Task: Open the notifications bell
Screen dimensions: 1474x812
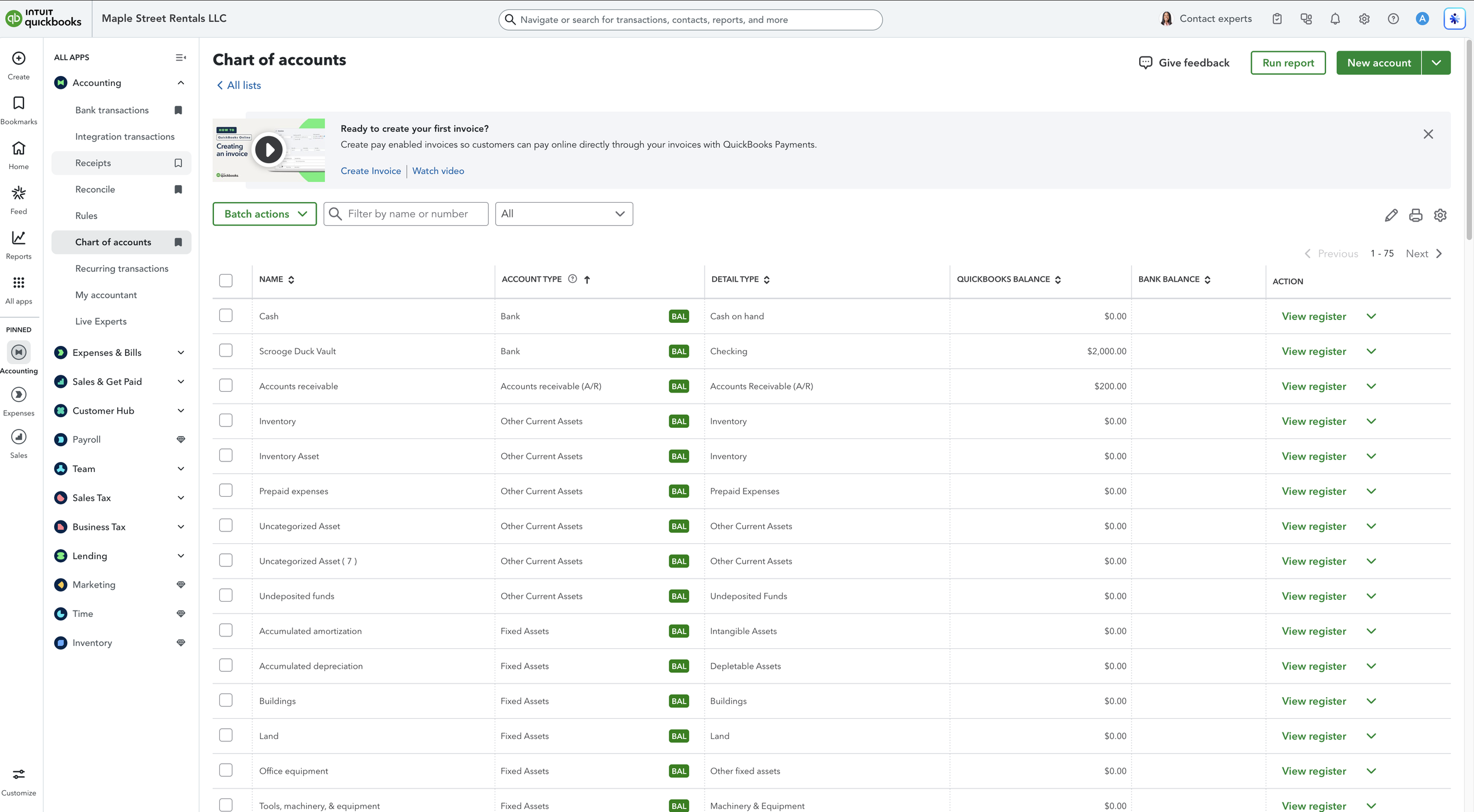Action: pyautogui.click(x=1334, y=19)
